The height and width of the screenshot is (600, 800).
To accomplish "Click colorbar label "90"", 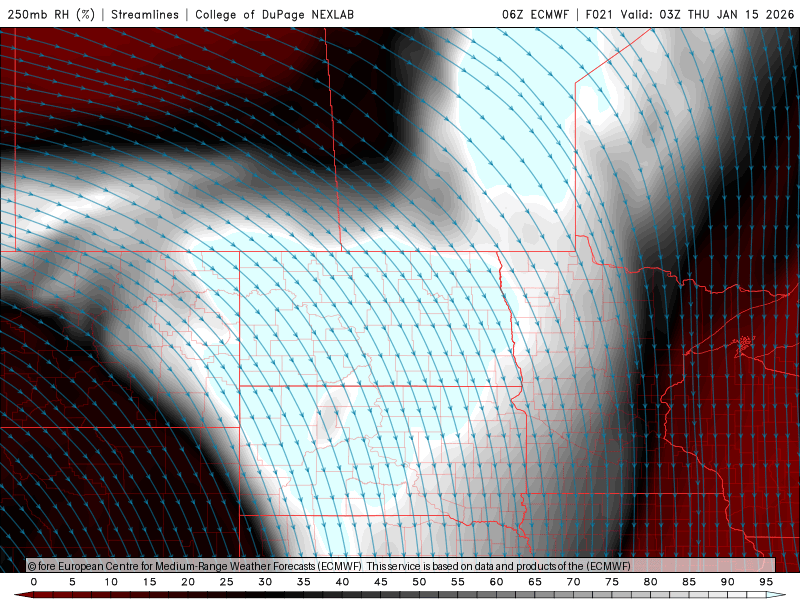I will pos(728,582).
